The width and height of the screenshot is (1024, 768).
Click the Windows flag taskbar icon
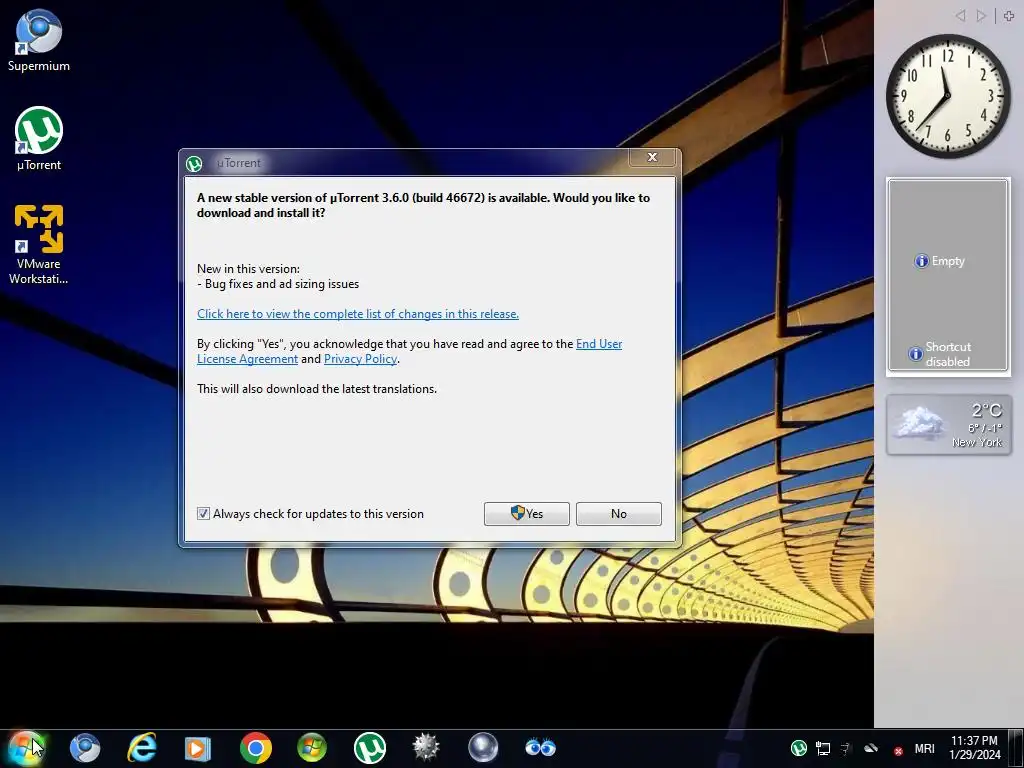coord(312,748)
